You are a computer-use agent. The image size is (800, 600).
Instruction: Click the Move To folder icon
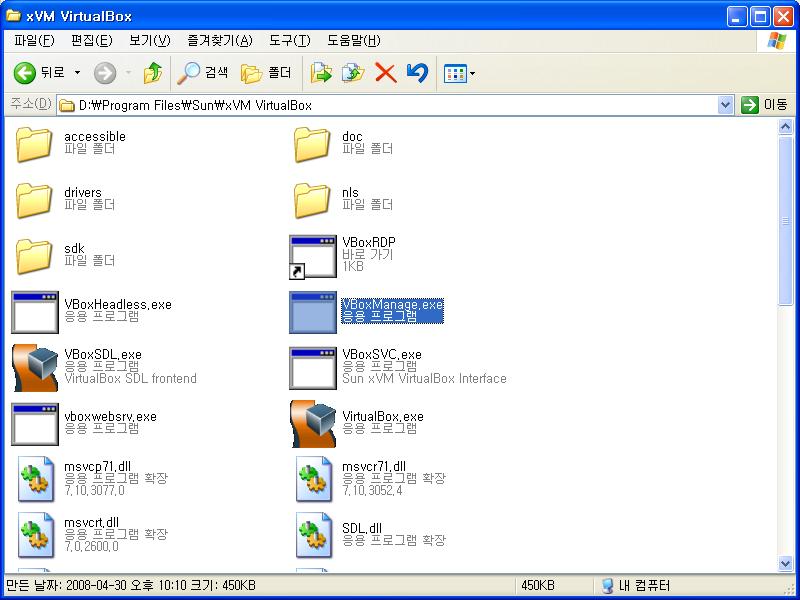coord(321,73)
